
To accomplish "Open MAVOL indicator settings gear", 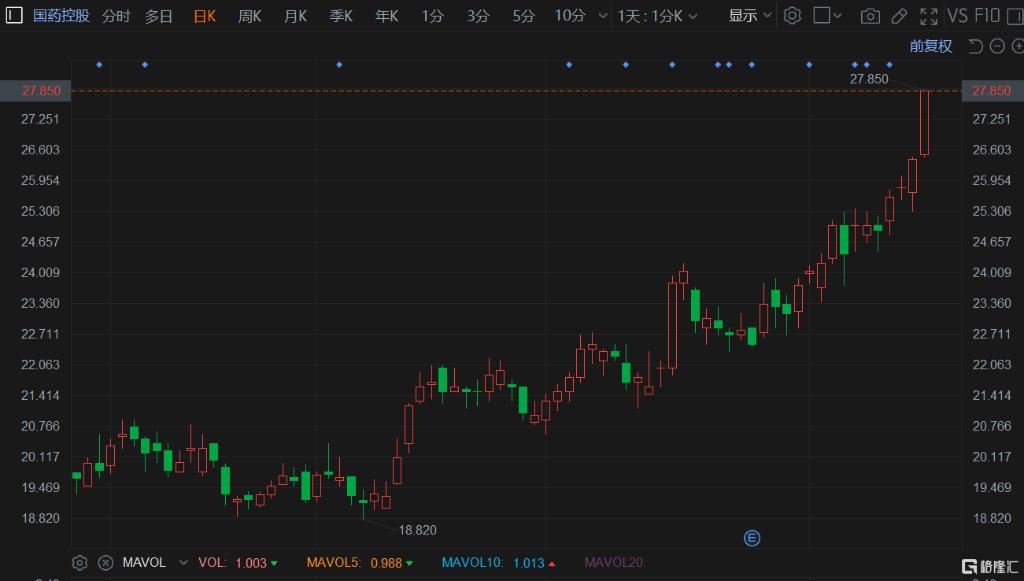I will (80, 563).
